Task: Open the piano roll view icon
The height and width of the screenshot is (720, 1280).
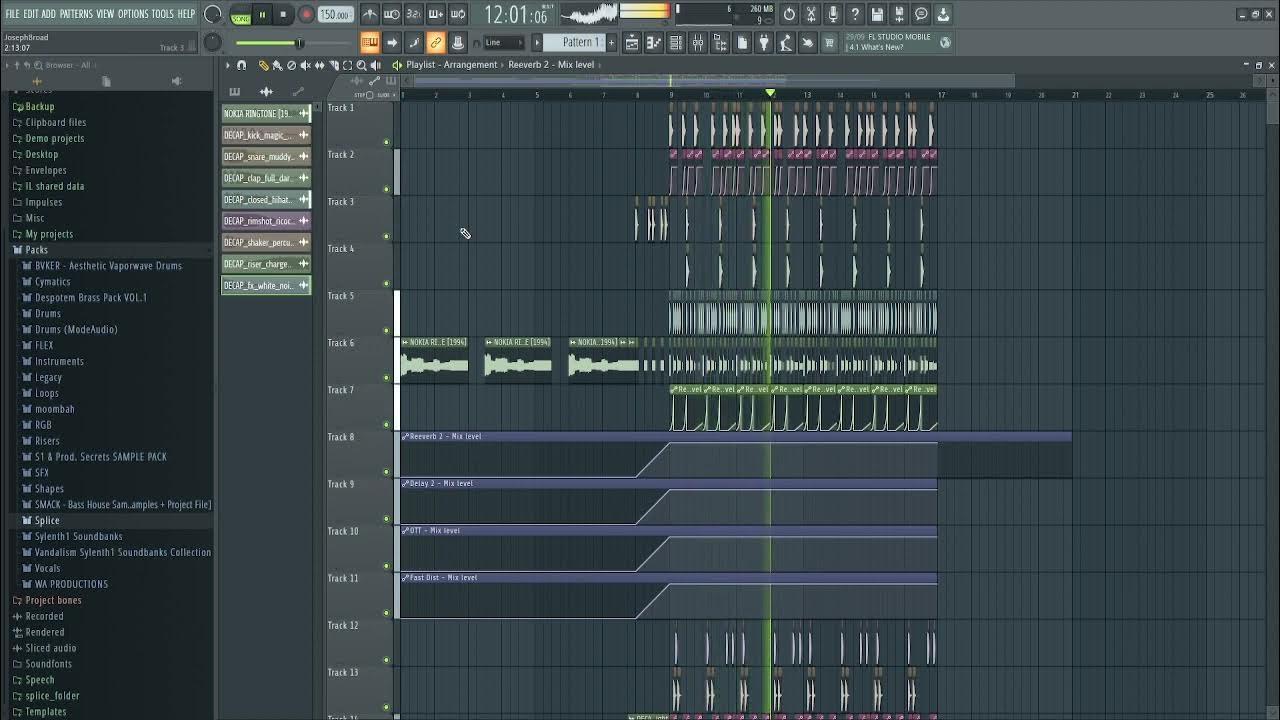Action: point(654,42)
